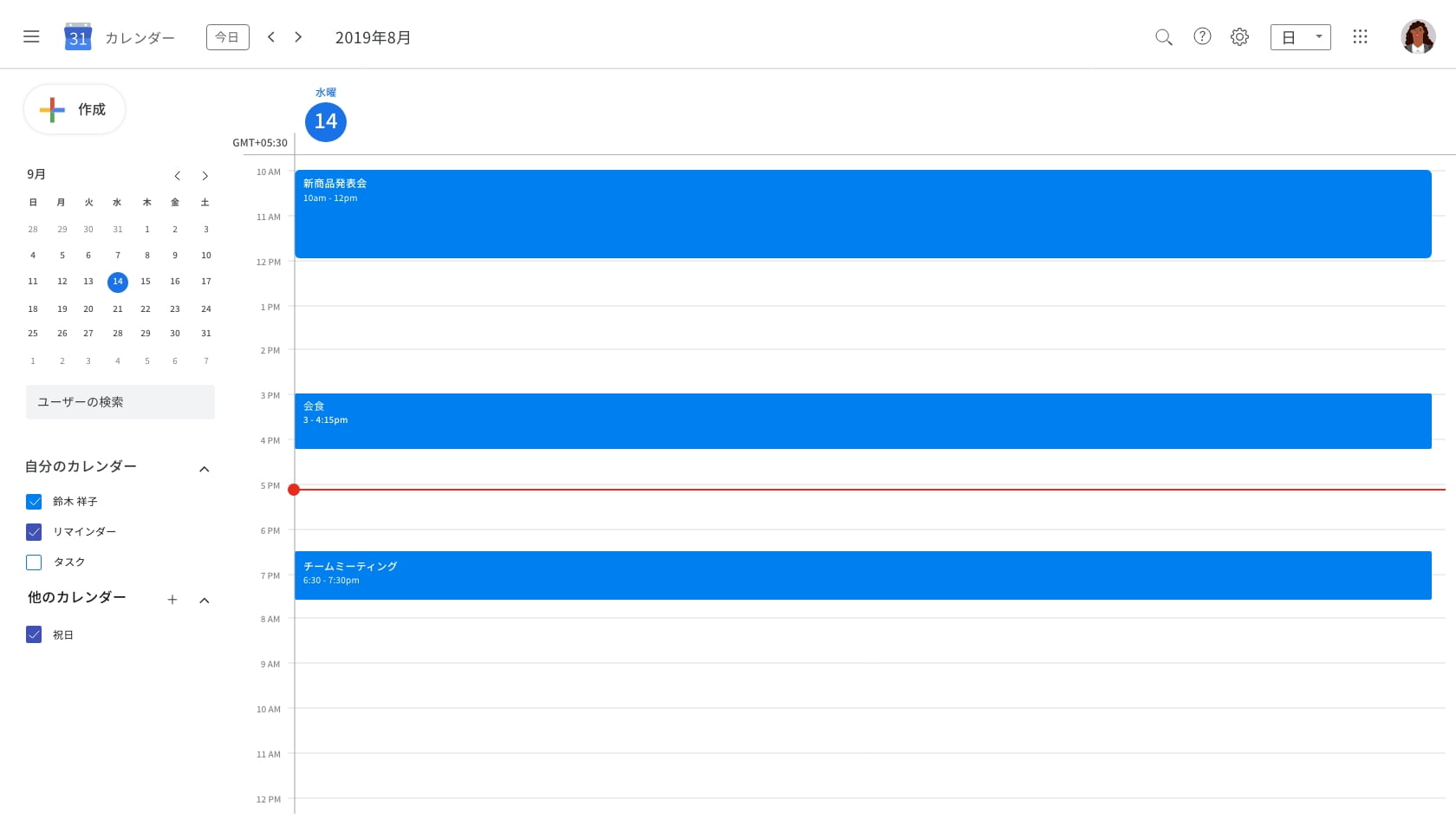The width and height of the screenshot is (1456, 832).
Task: Collapse the 自分のカレンダー section
Action: [x=205, y=469]
